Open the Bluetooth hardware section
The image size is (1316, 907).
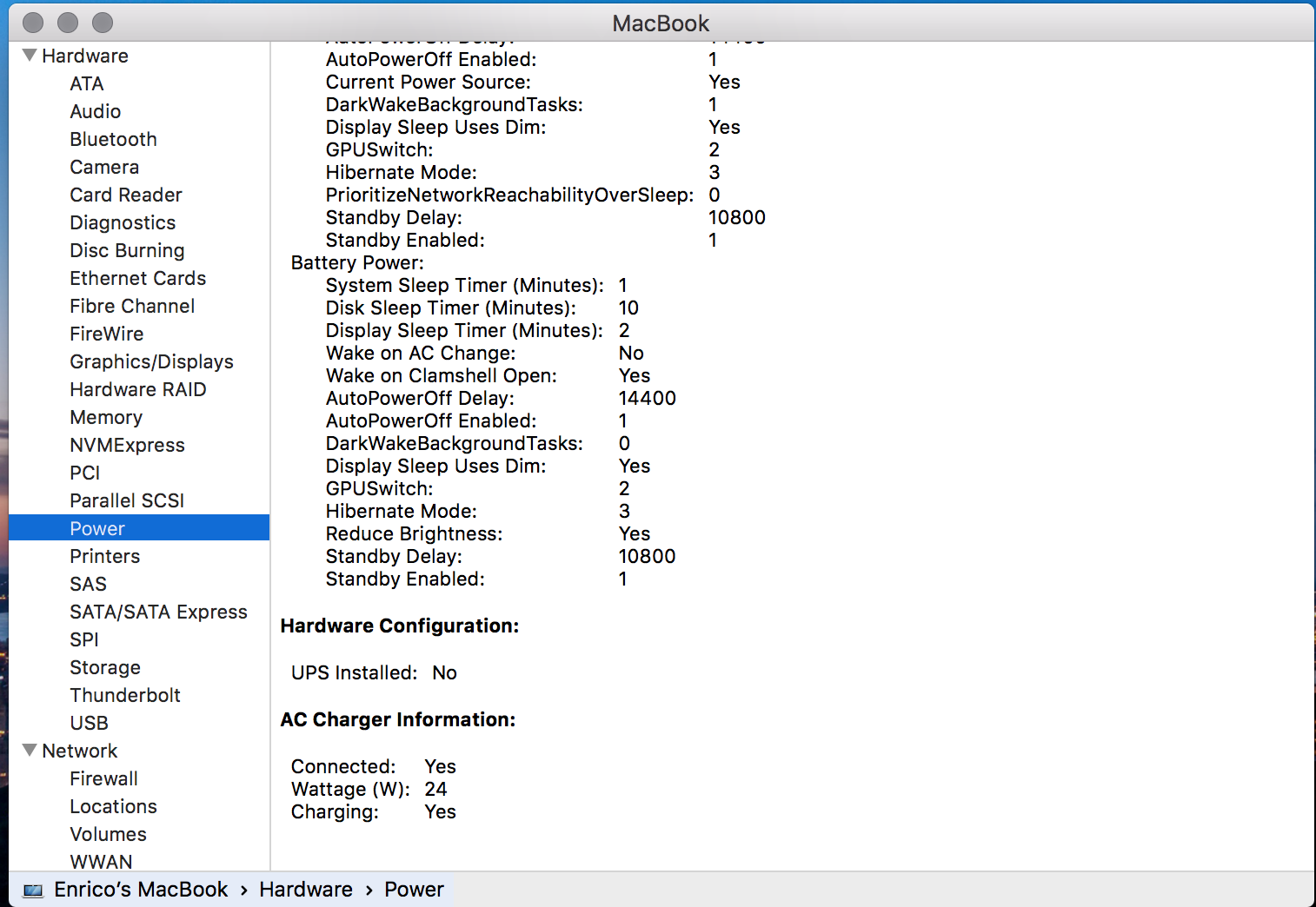tap(114, 140)
